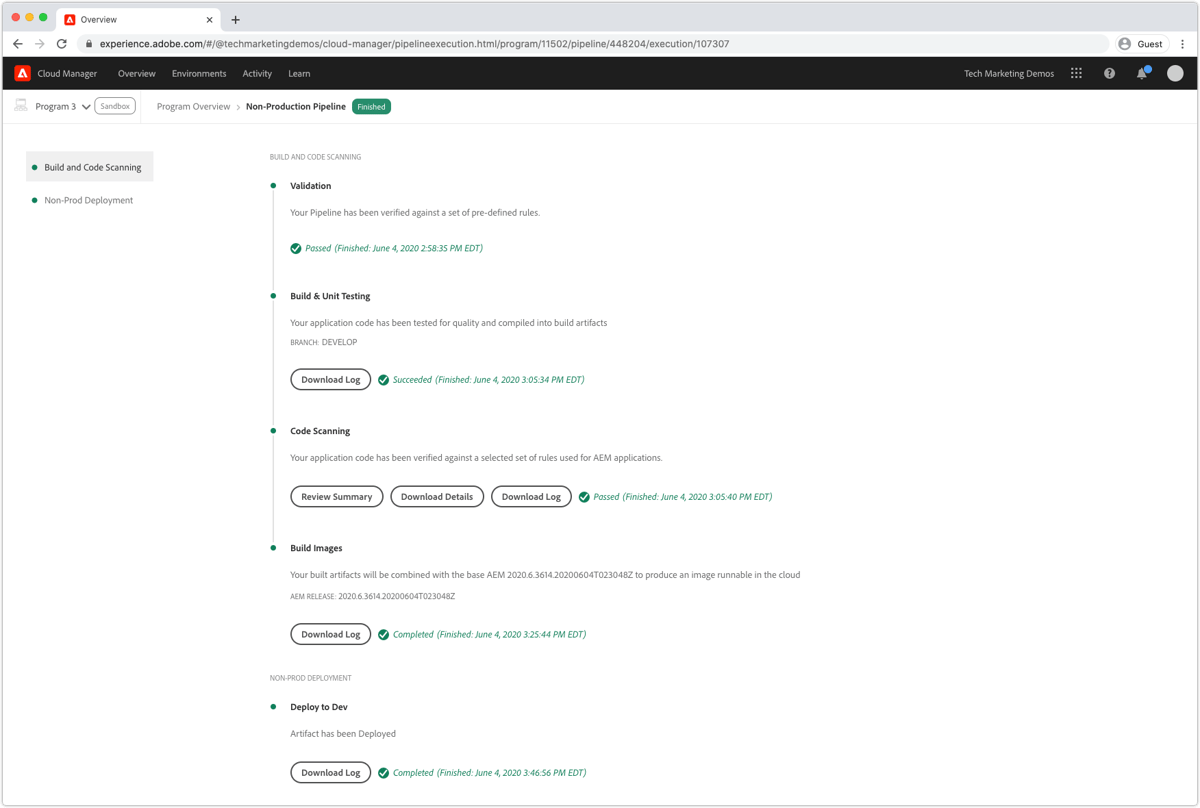Click the Review Summary button

[336, 496]
